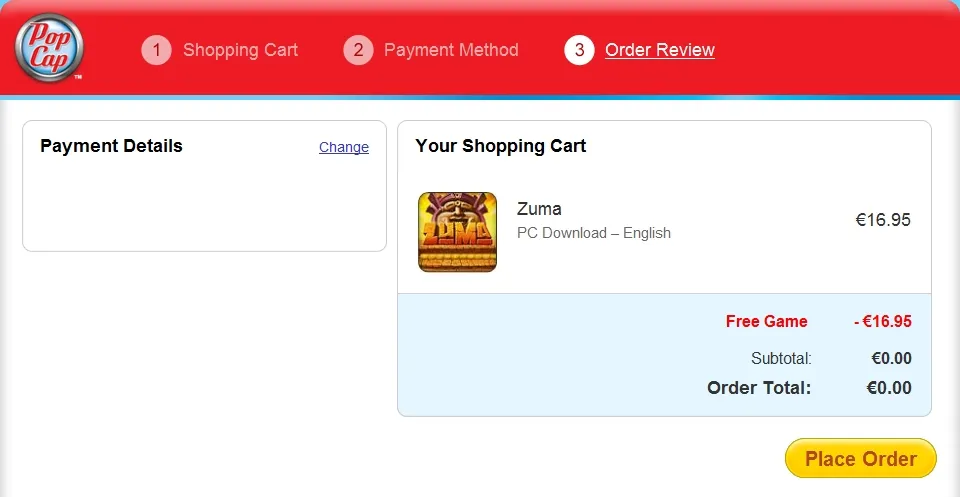Click the step 2 circle icon

click(x=358, y=50)
